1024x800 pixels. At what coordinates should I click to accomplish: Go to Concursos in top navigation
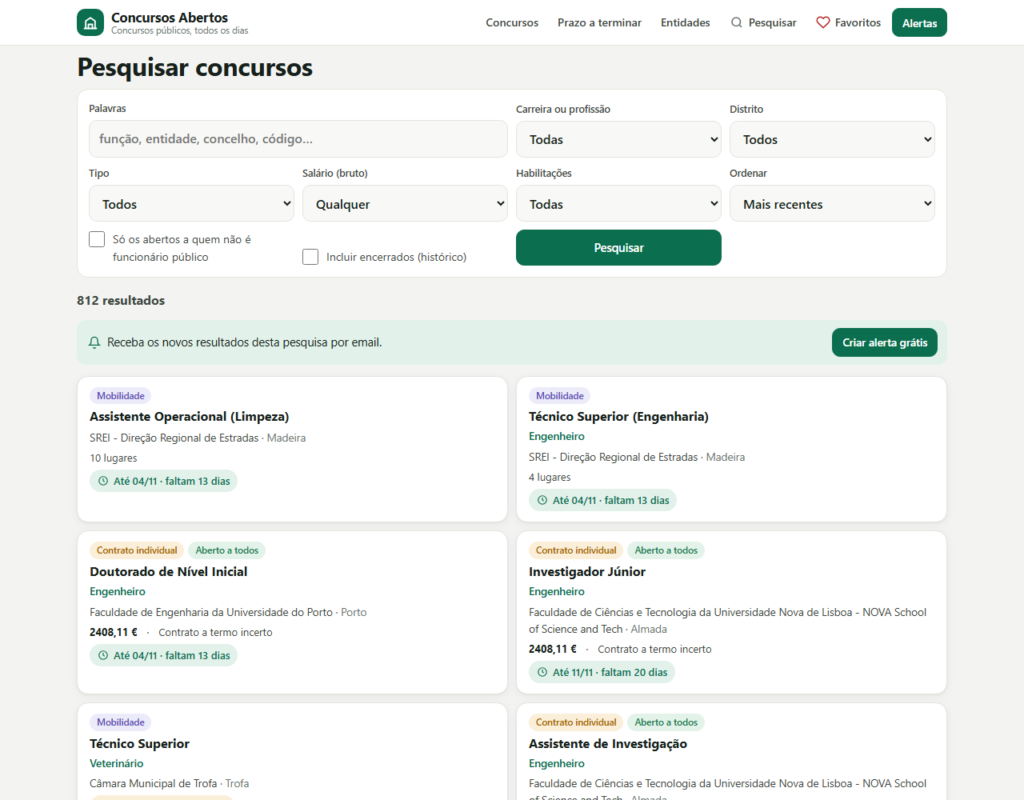tap(512, 23)
